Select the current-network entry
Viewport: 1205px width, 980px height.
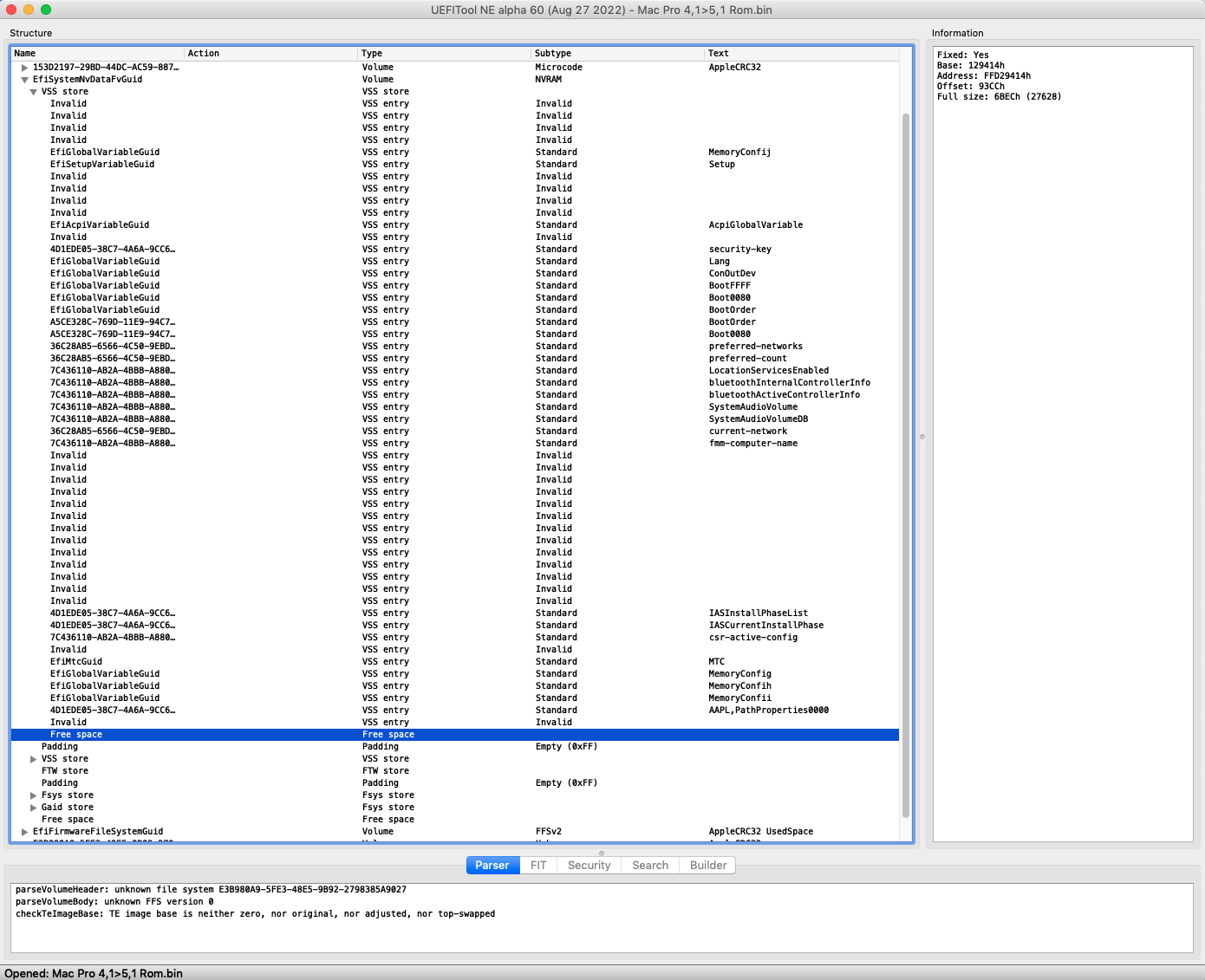(x=455, y=432)
